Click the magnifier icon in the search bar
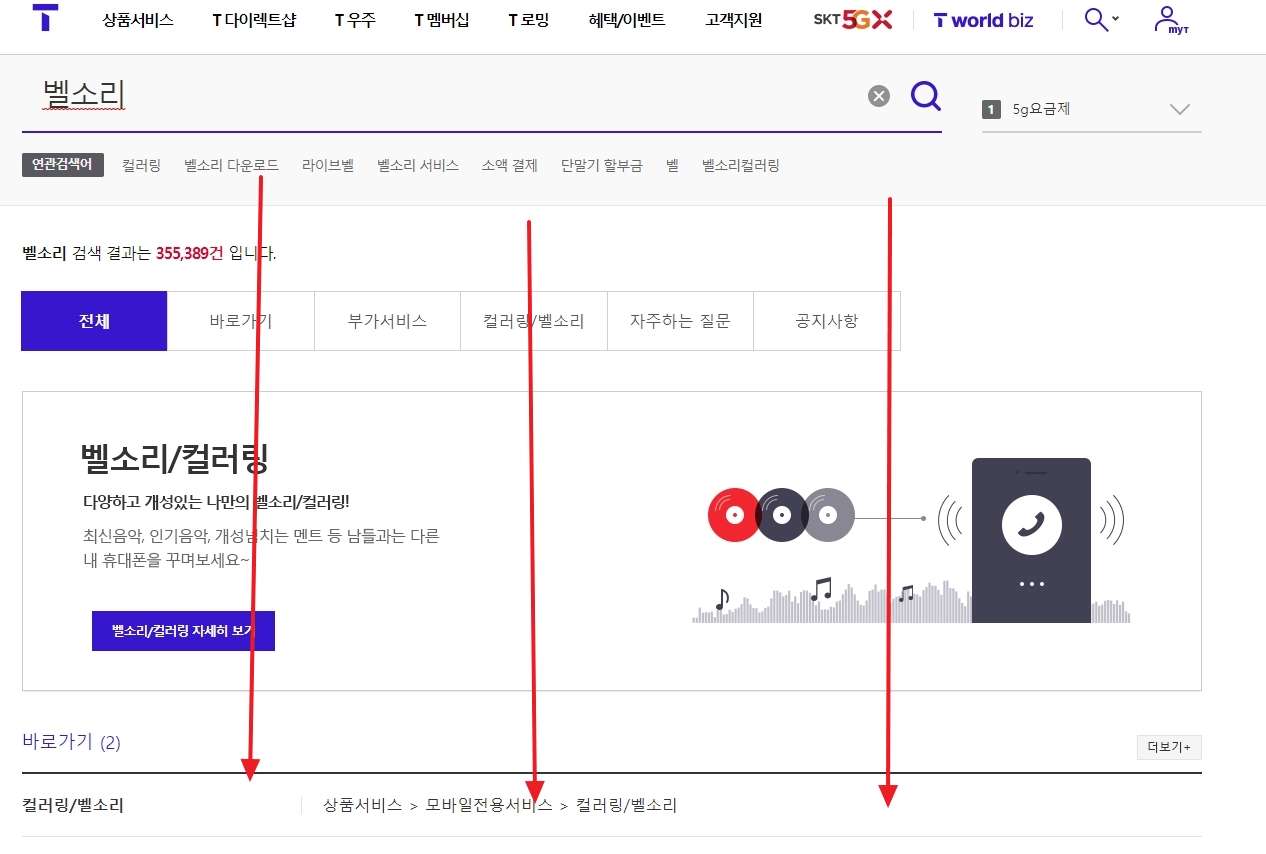Screen dimensions: 1266x854 point(924,96)
